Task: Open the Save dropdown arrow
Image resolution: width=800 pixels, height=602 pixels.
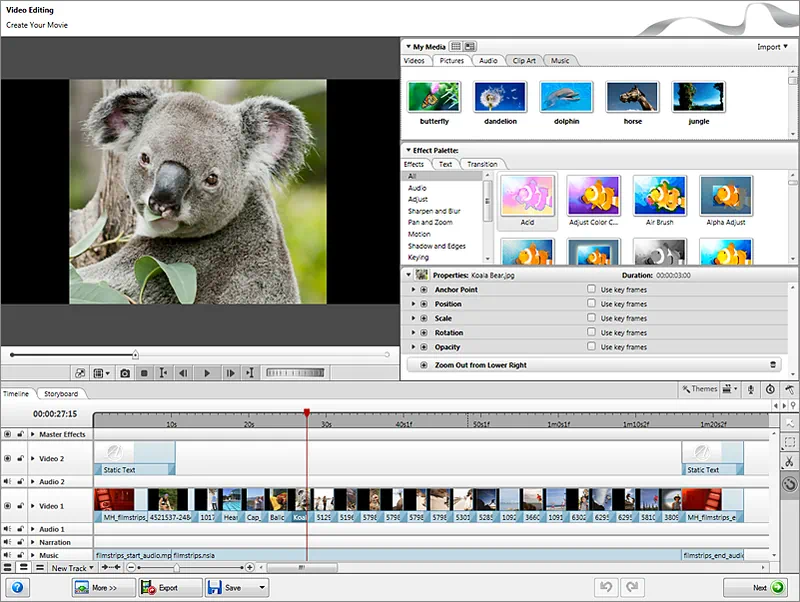Action: (x=262, y=587)
